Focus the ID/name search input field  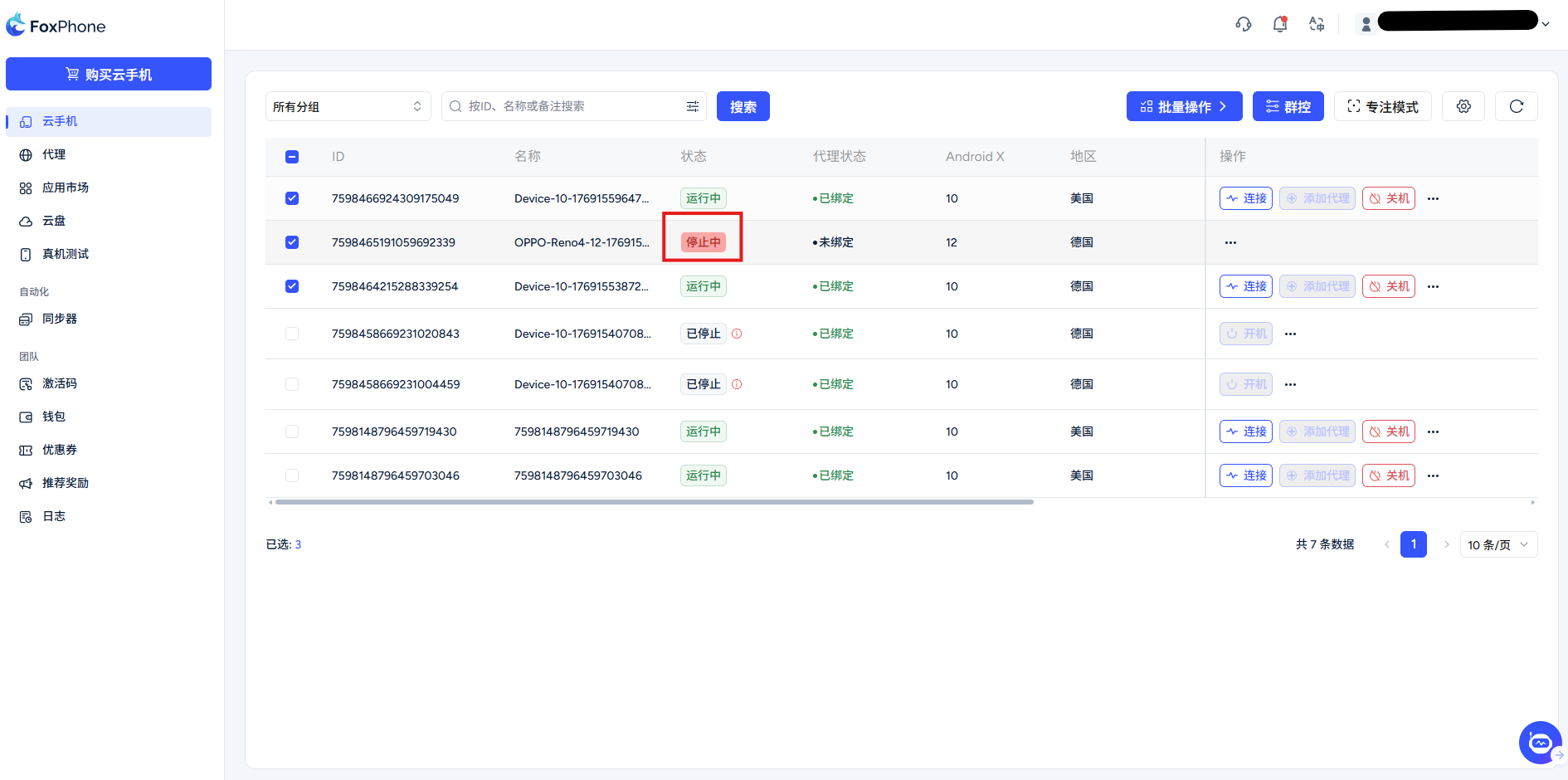click(x=572, y=106)
